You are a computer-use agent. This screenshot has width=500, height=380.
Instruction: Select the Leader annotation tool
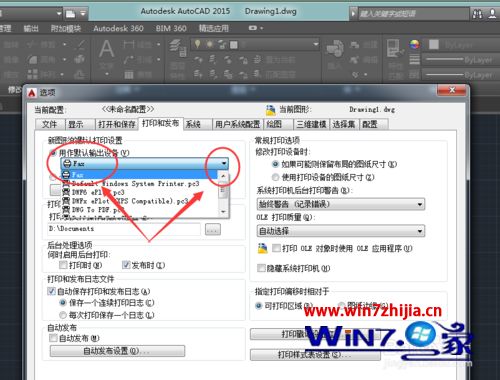tap(129, 60)
